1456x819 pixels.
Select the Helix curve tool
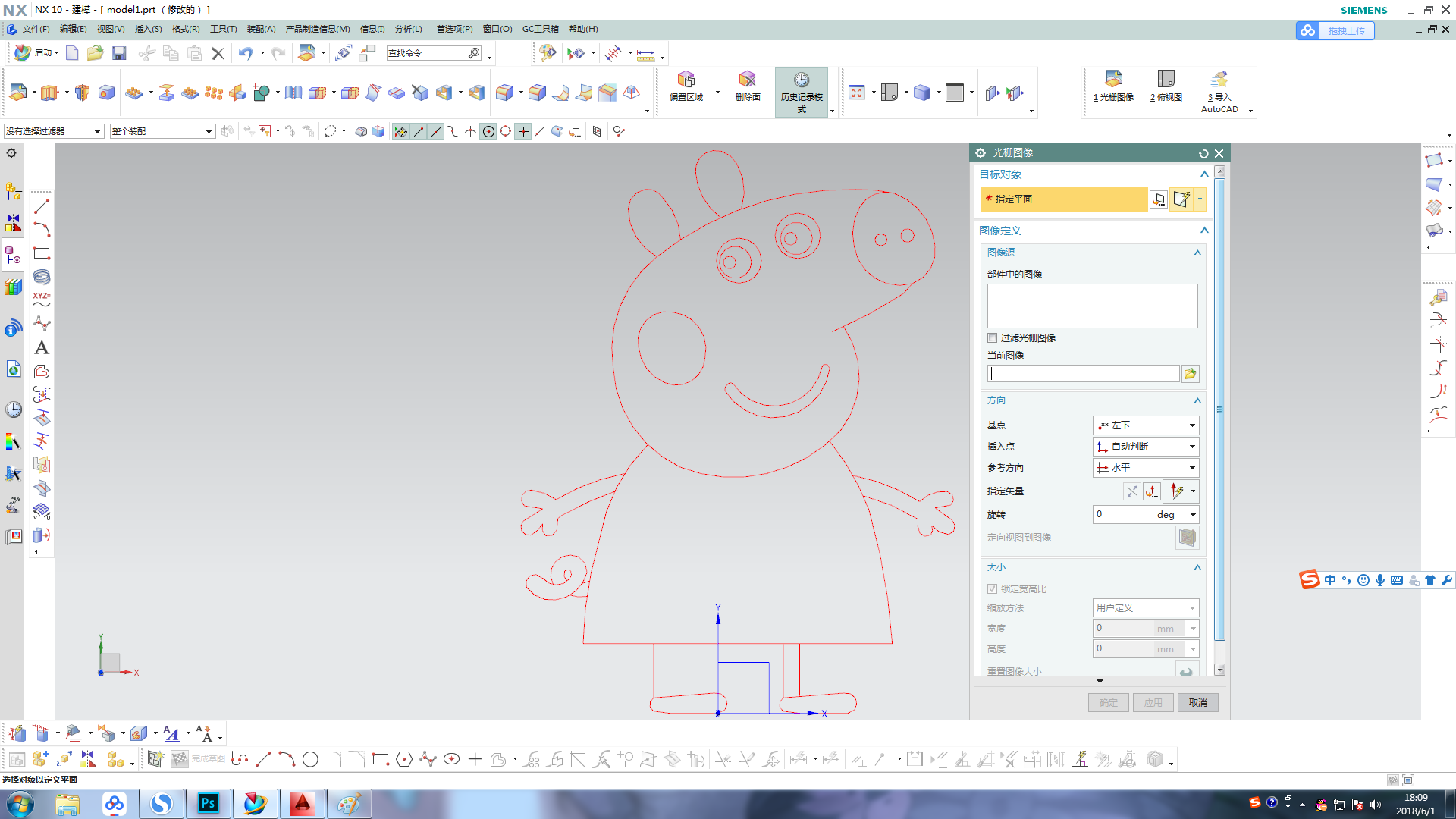[x=42, y=277]
